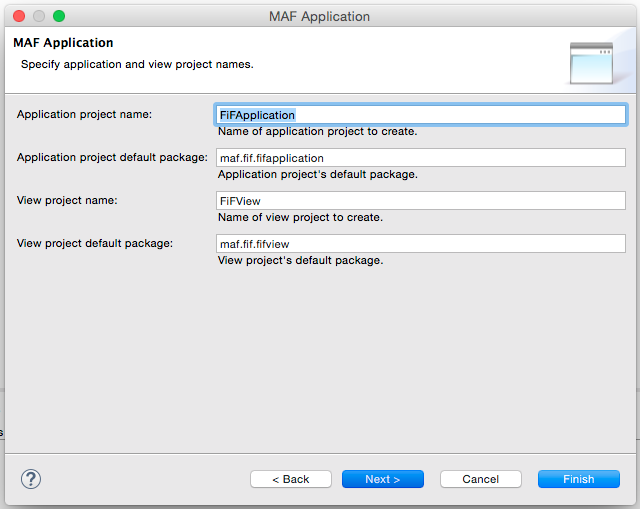The image size is (640, 509).
Task: Click the MAF Application wizard banner icon
Action: point(591,63)
